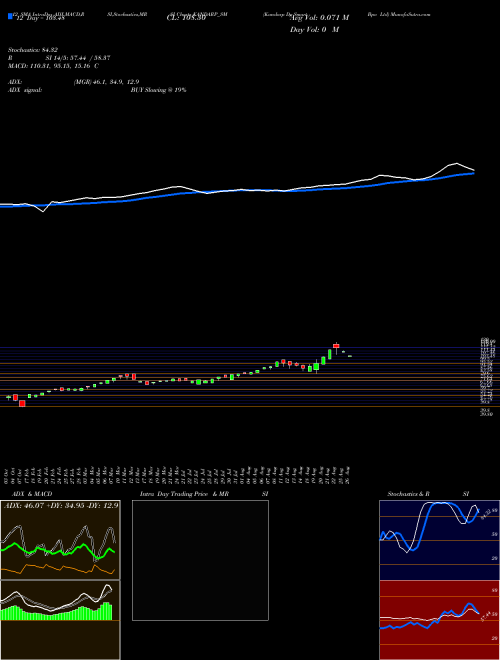
Task: Click the 'Avg Vol: 0.071 M' label
Action: click(x=320, y=18)
